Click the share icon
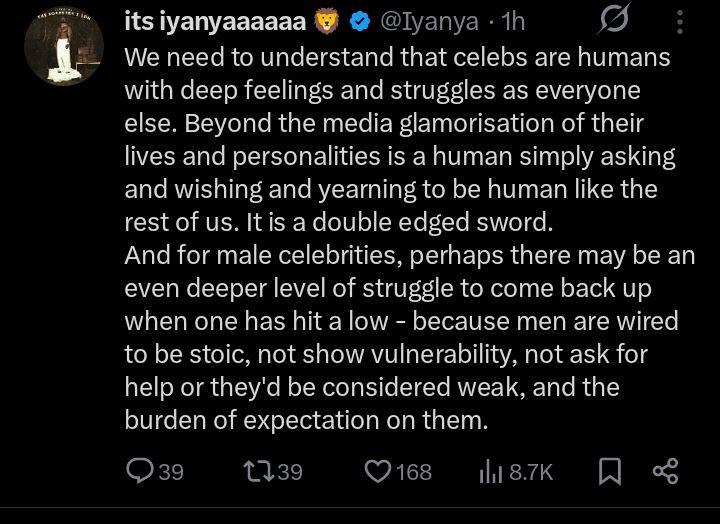The image size is (720, 524). [x=666, y=471]
